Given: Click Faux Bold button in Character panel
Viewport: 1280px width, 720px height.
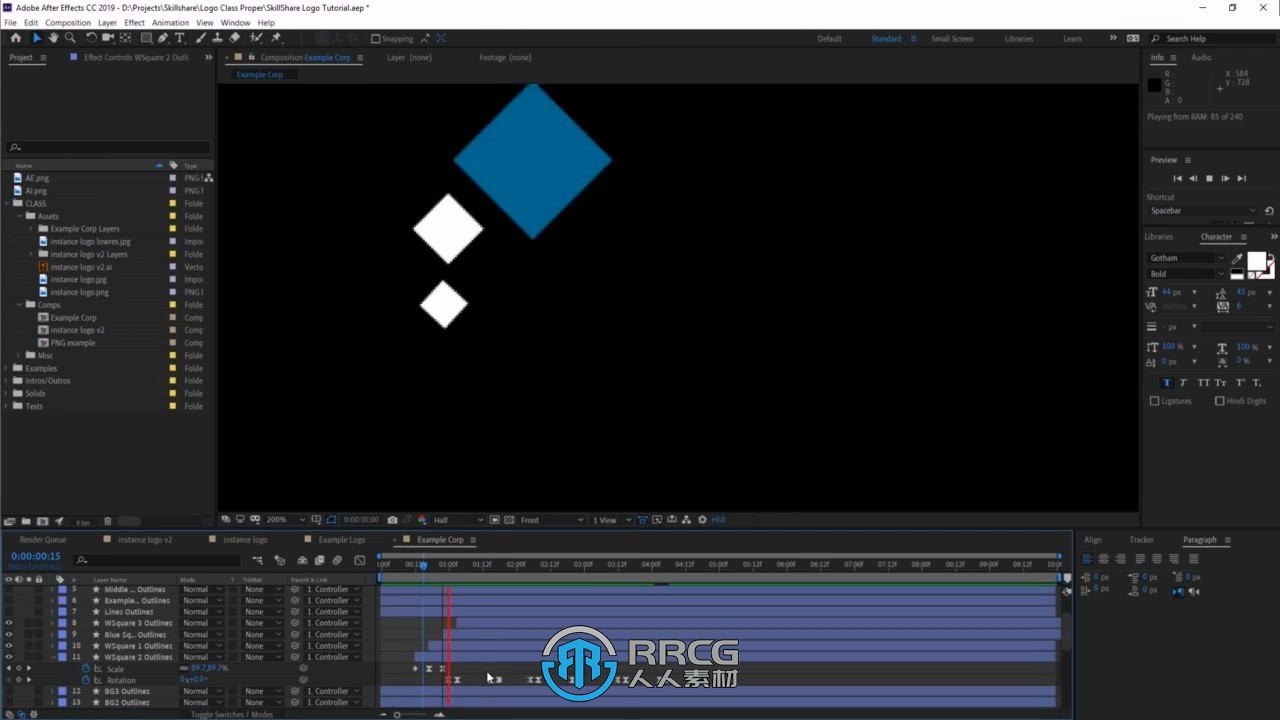Looking at the screenshot, I should 1166,383.
